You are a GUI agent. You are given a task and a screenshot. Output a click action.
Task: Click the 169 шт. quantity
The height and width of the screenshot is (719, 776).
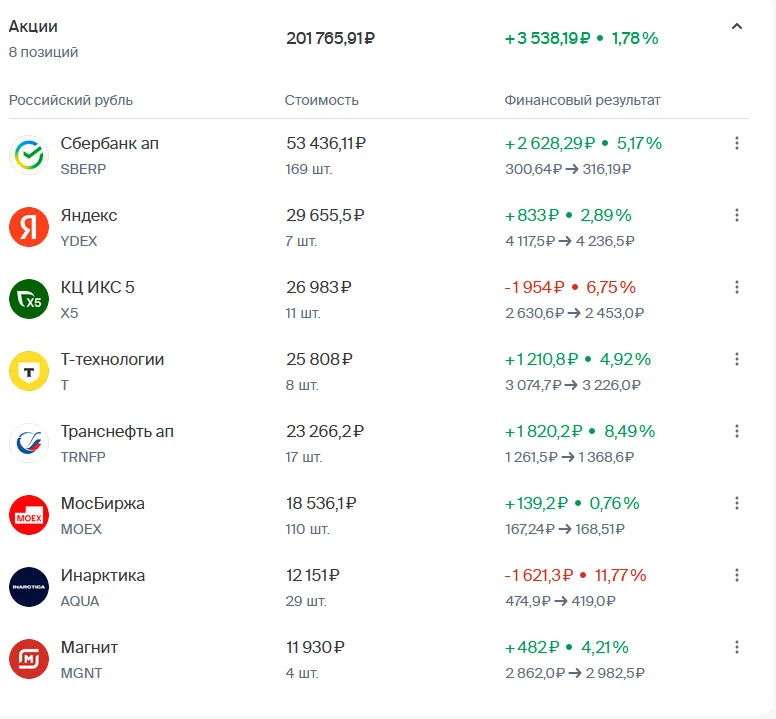308,169
